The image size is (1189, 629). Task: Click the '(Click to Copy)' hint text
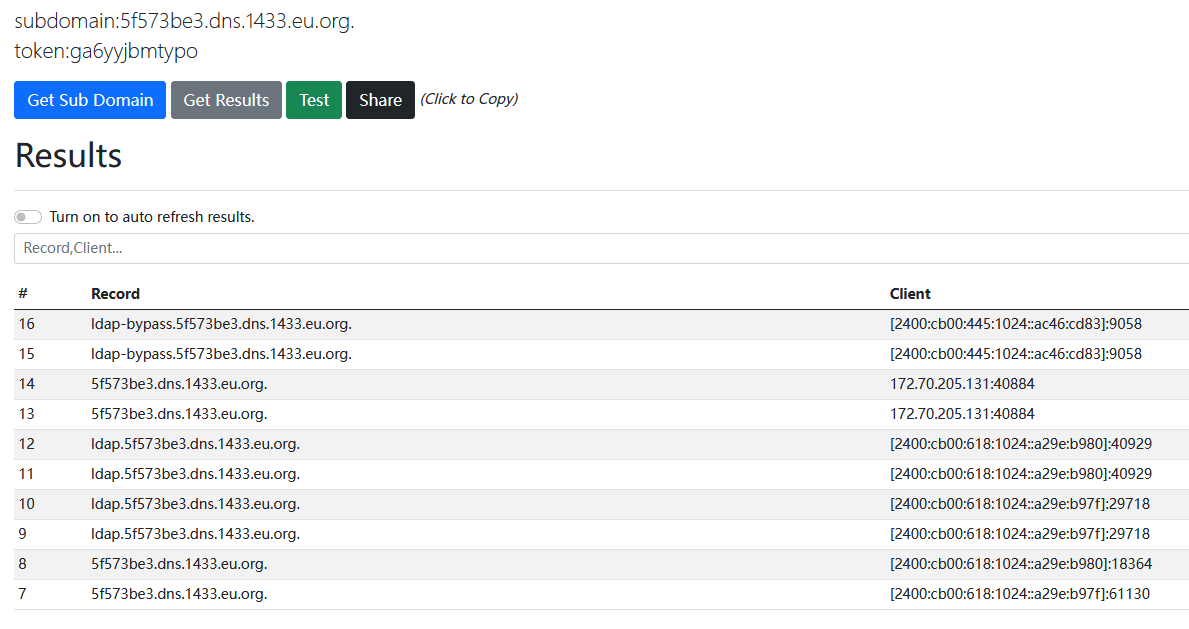point(469,99)
